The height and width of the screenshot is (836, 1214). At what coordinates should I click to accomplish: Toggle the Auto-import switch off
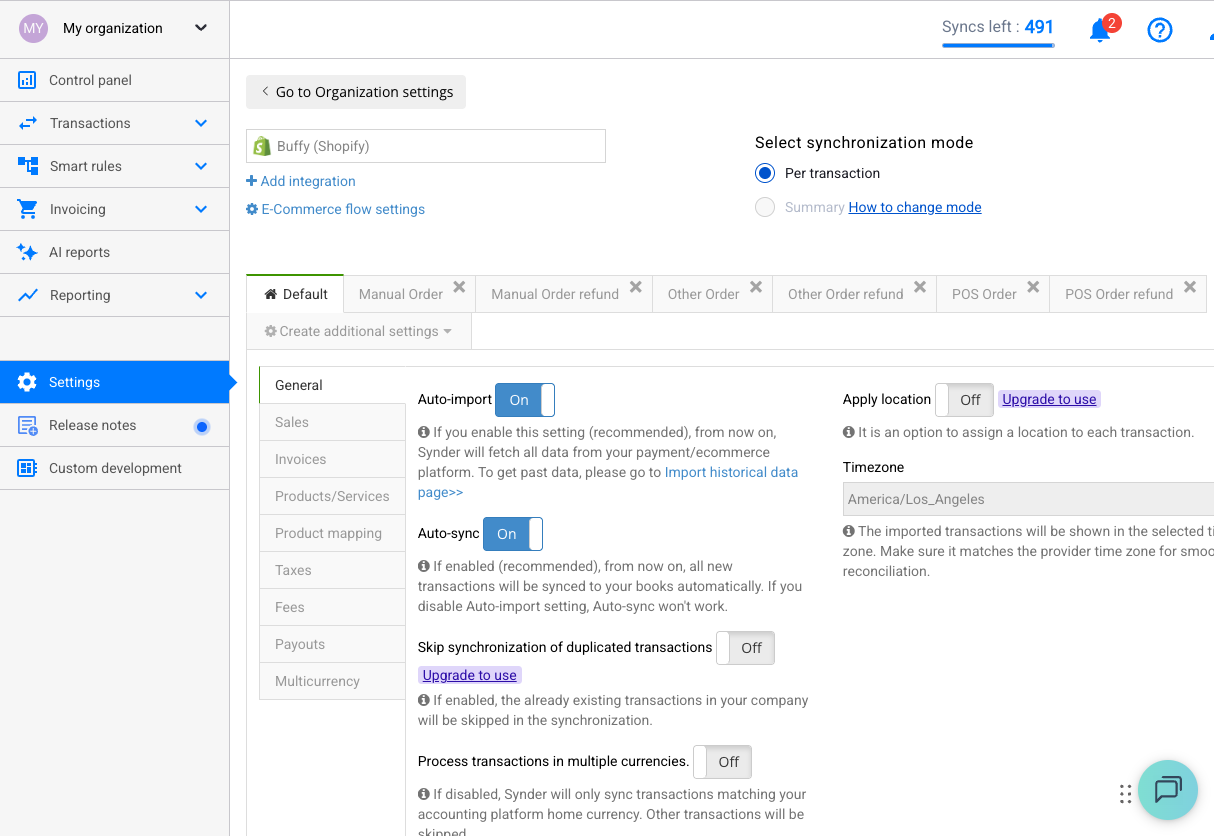click(x=525, y=400)
